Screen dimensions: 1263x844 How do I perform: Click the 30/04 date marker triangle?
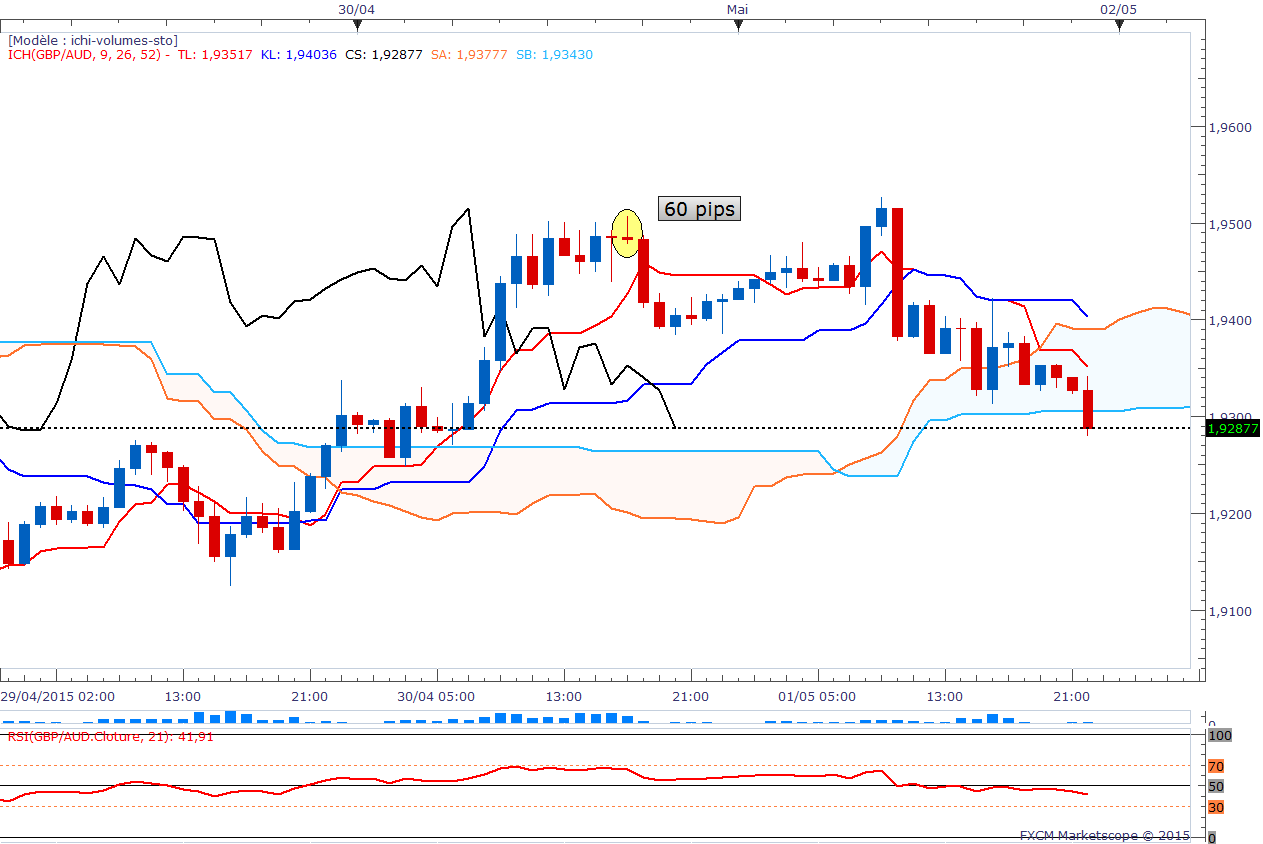coord(357,26)
